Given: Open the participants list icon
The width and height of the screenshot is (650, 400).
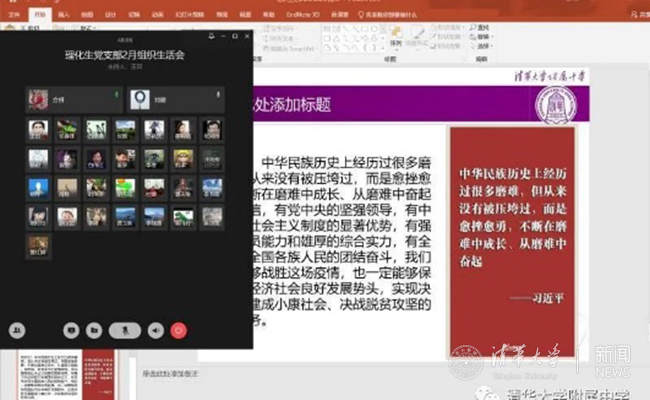Looking at the screenshot, I should [x=17, y=327].
